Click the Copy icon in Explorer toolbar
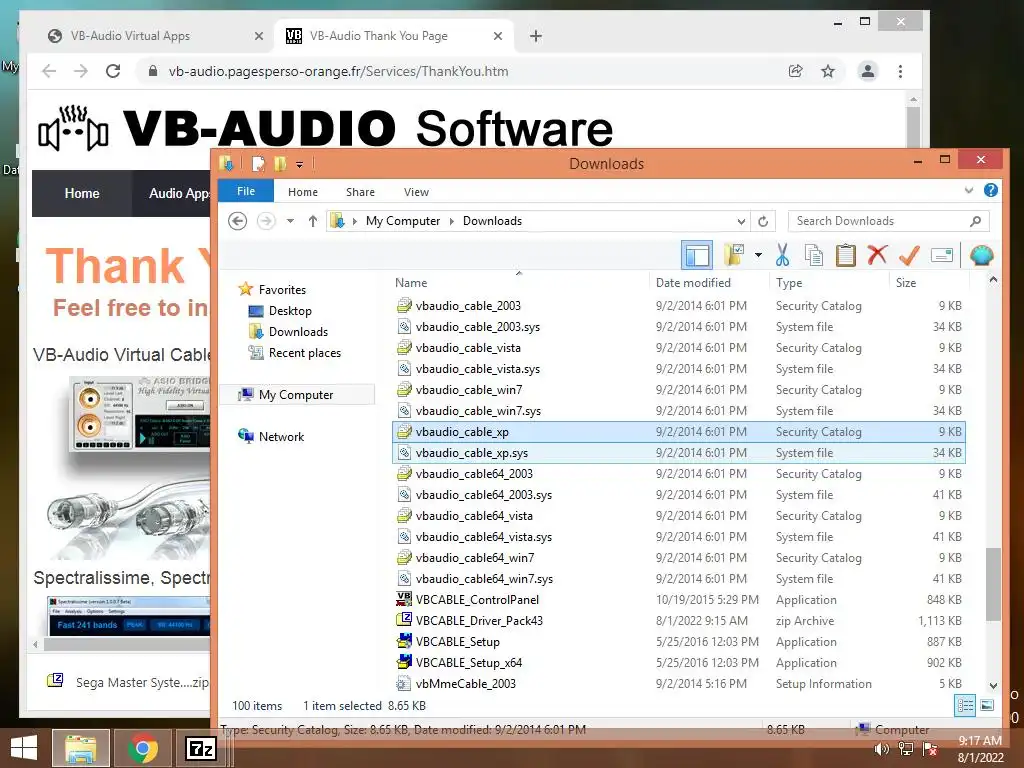This screenshot has height=768, width=1024. pyautogui.click(x=814, y=255)
